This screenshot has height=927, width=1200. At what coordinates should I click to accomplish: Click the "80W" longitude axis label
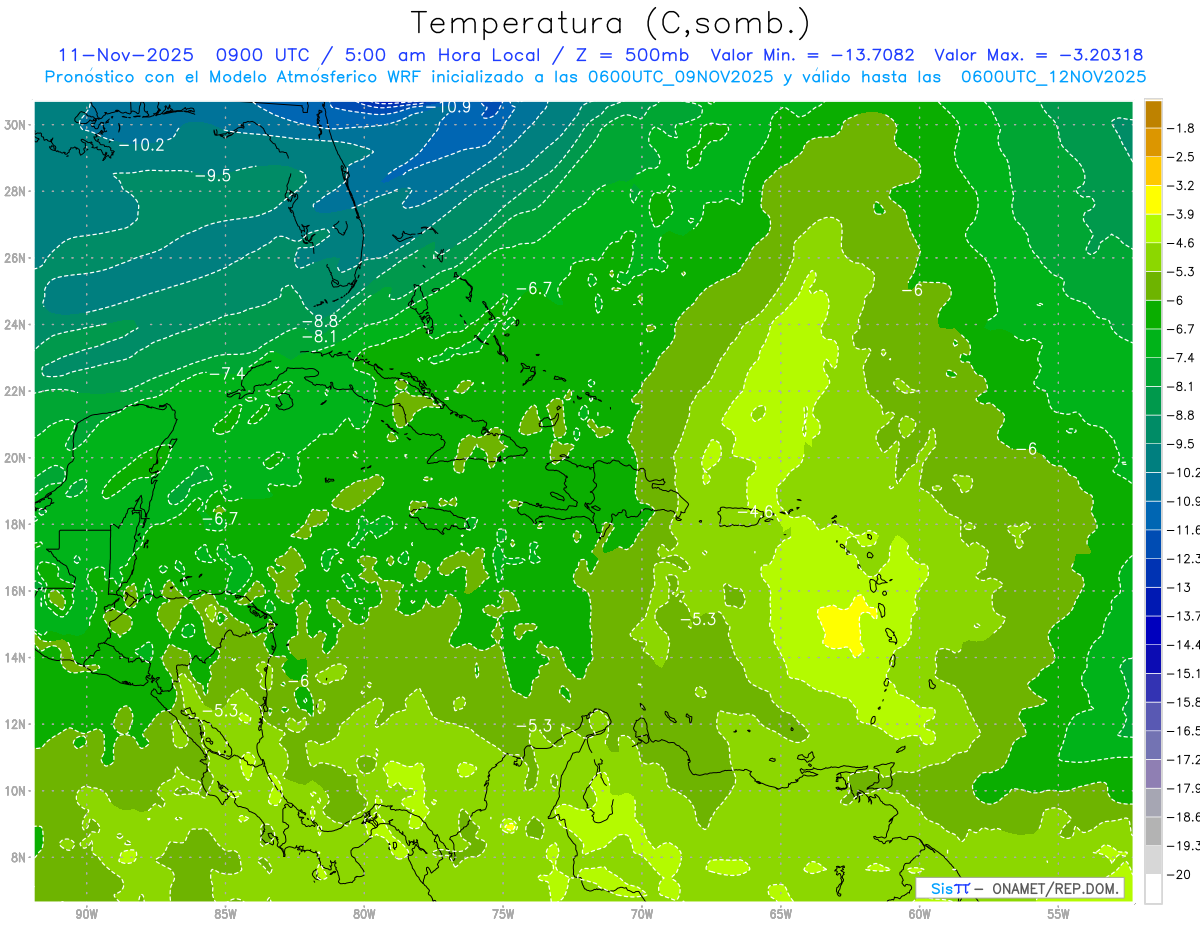(364, 914)
